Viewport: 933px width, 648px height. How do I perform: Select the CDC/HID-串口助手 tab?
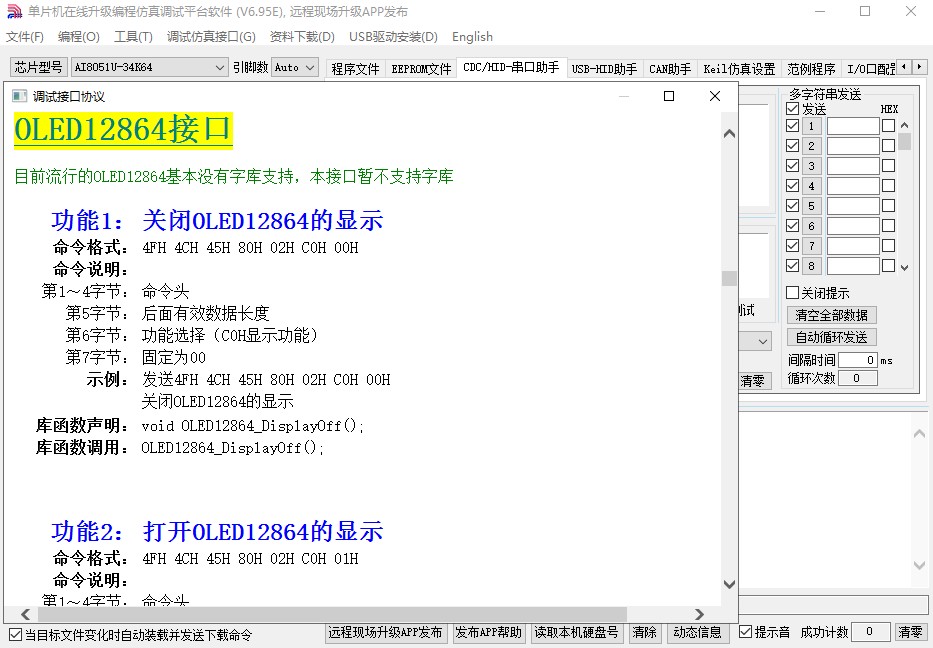coord(511,67)
